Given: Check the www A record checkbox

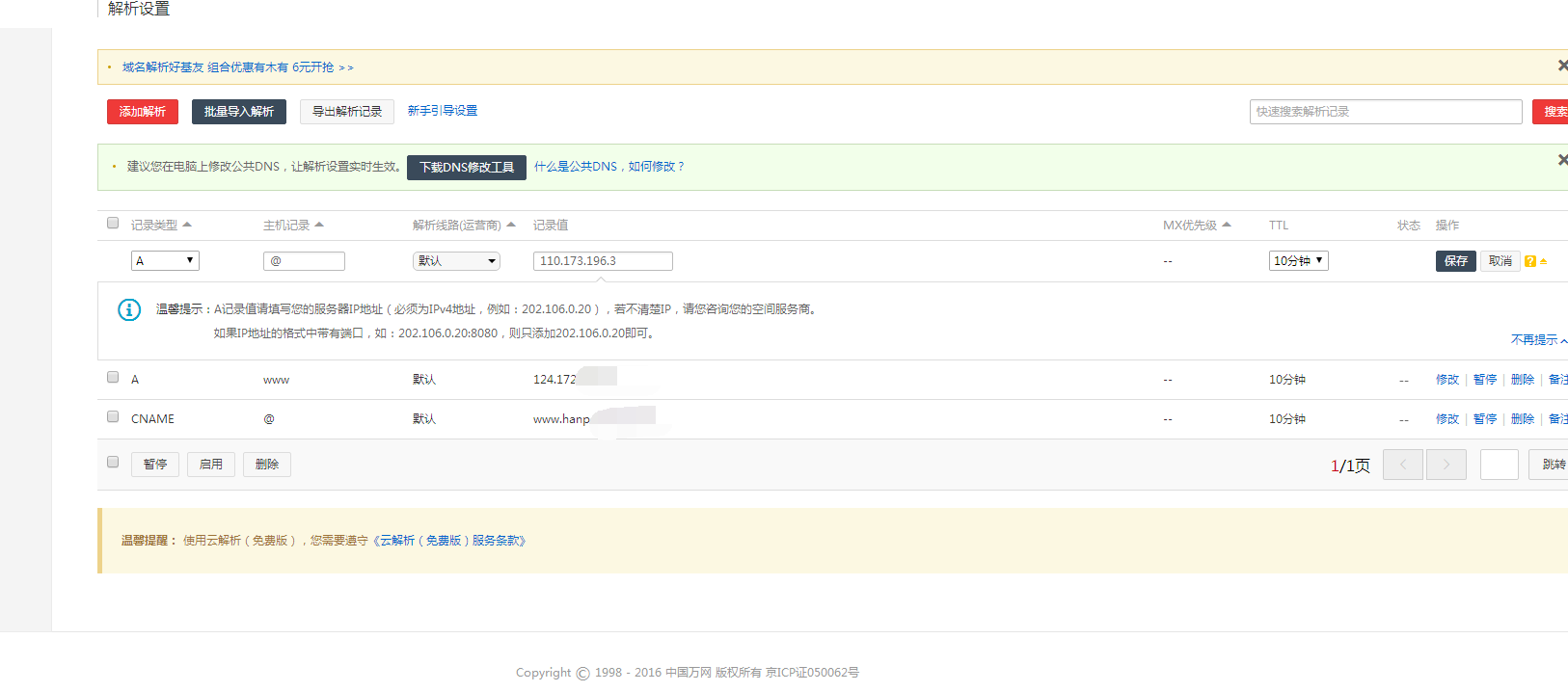Looking at the screenshot, I should [x=113, y=378].
